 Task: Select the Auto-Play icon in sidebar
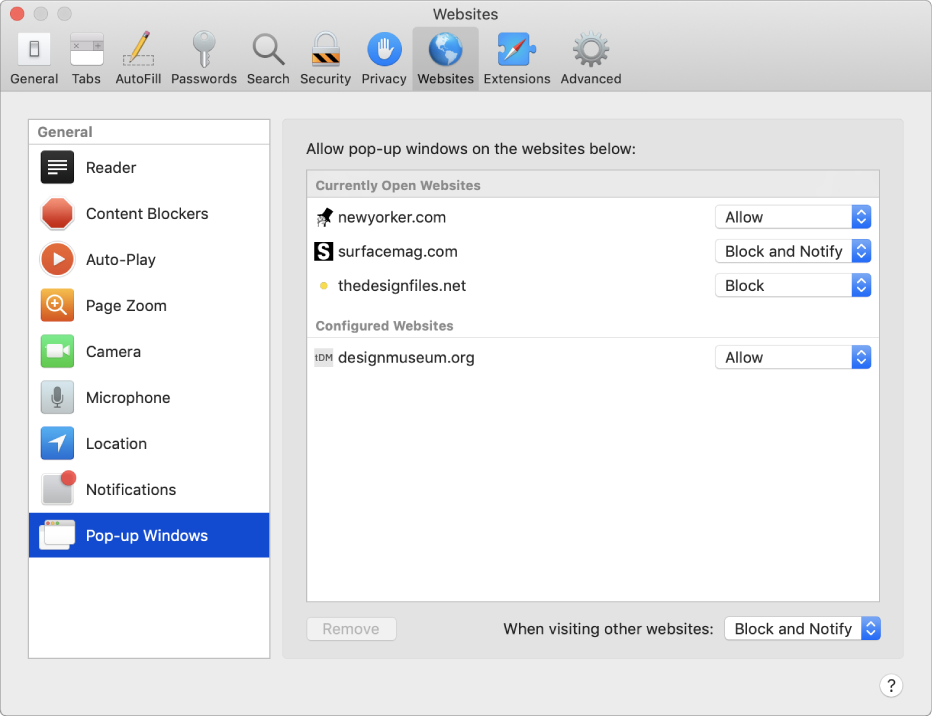tap(57, 259)
